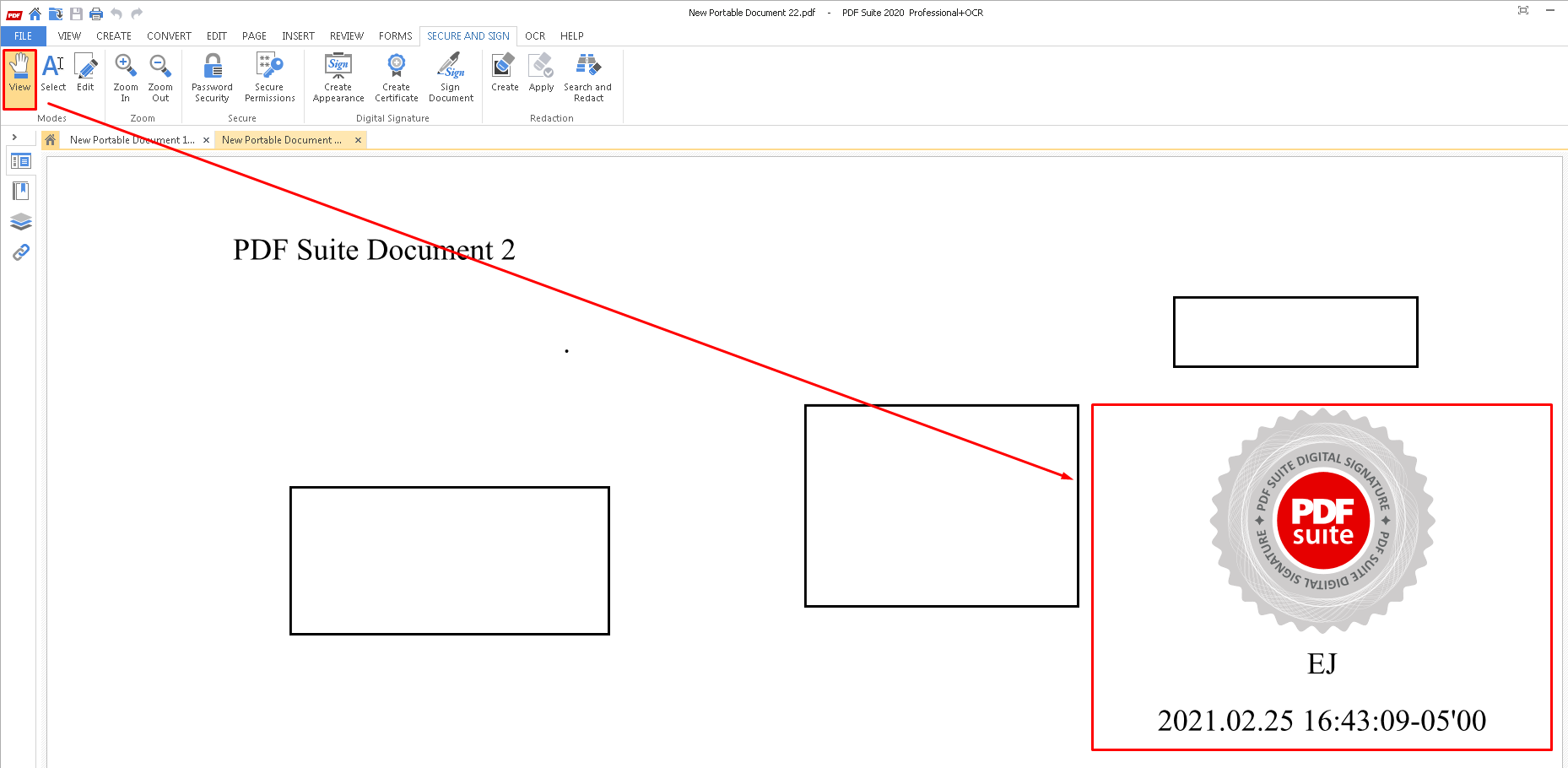
Task: Click the empty signature field at top right
Action: tap(1295, 332)
